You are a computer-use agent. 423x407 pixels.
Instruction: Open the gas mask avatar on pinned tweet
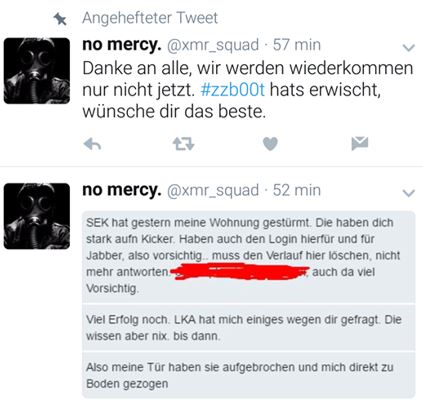37,71
